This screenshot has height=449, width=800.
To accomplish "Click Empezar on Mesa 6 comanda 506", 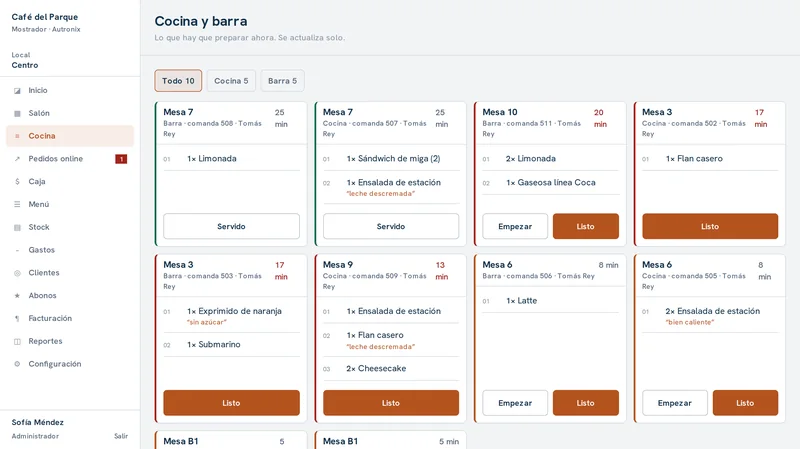I will coord(515,403).
